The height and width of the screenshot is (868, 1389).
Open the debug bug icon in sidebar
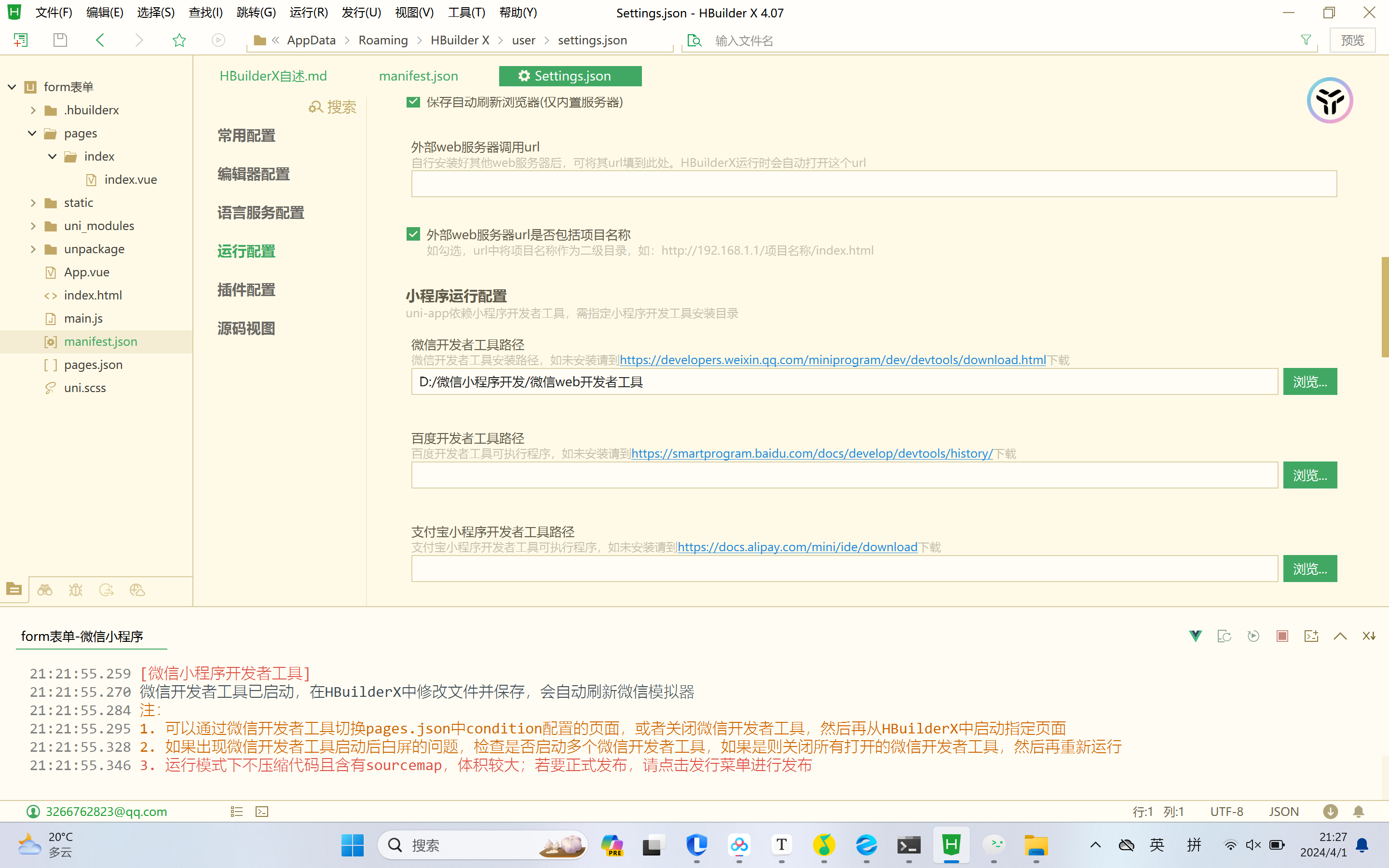click(76, 590)
